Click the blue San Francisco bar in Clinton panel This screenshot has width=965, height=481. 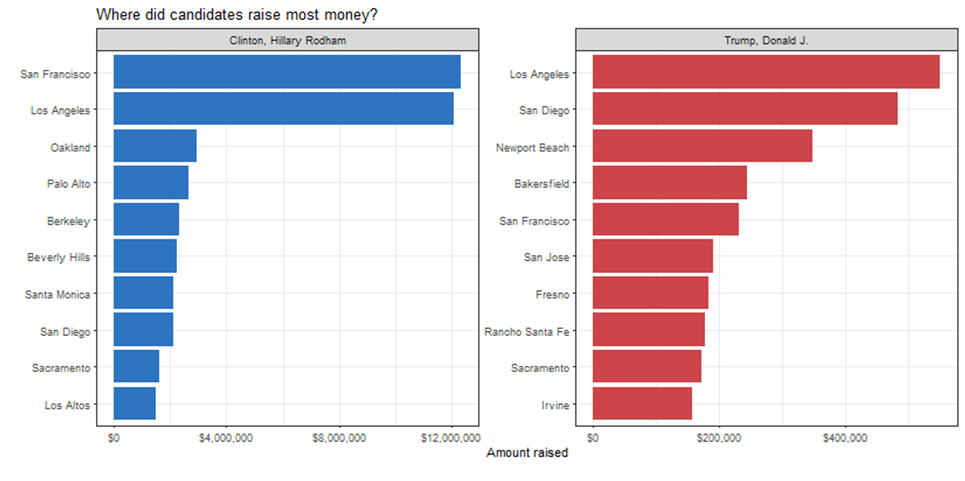pyautogui.click(x=286, y=73)
